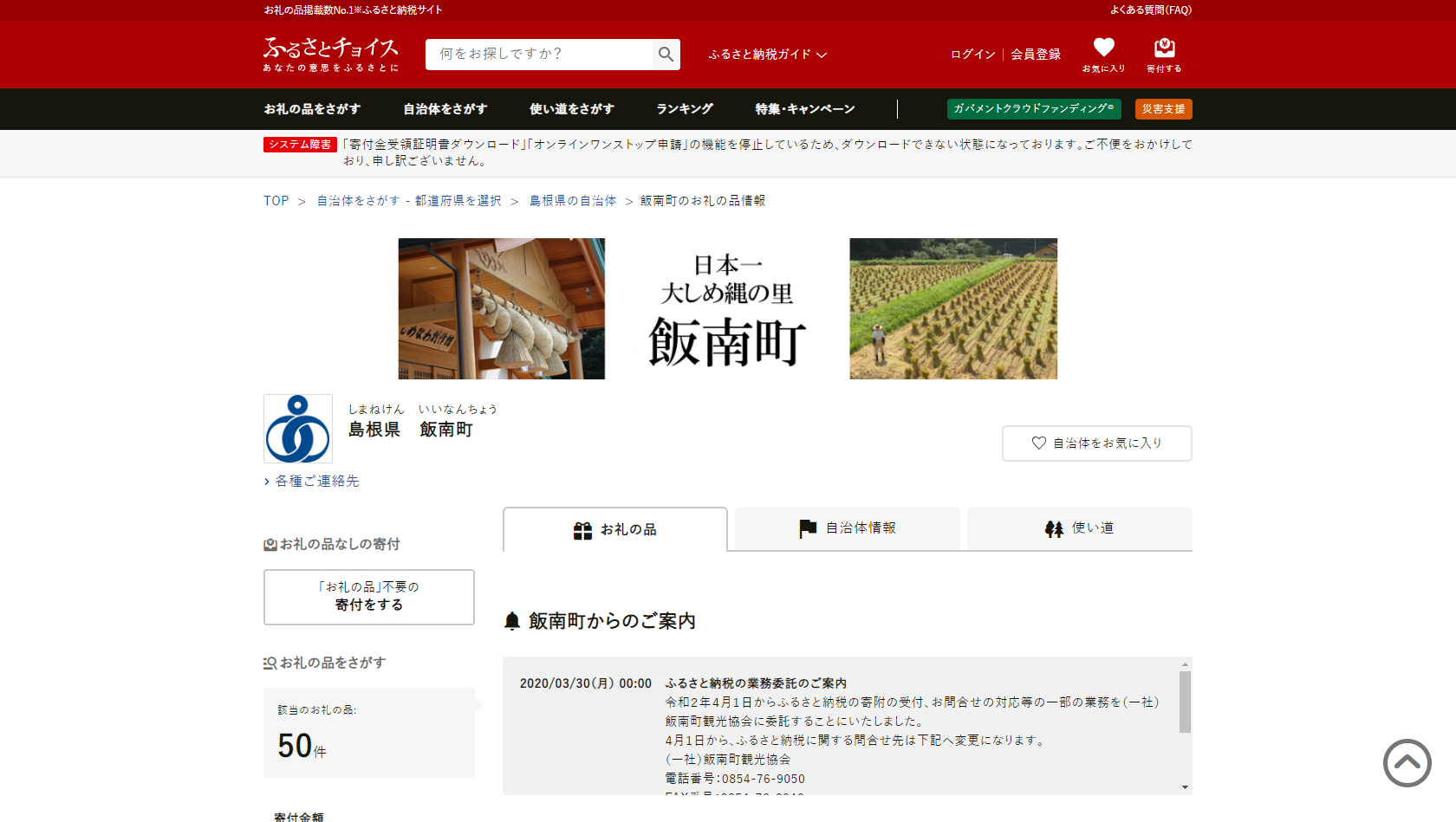Select the お礼の品 tab

point(614,529)
